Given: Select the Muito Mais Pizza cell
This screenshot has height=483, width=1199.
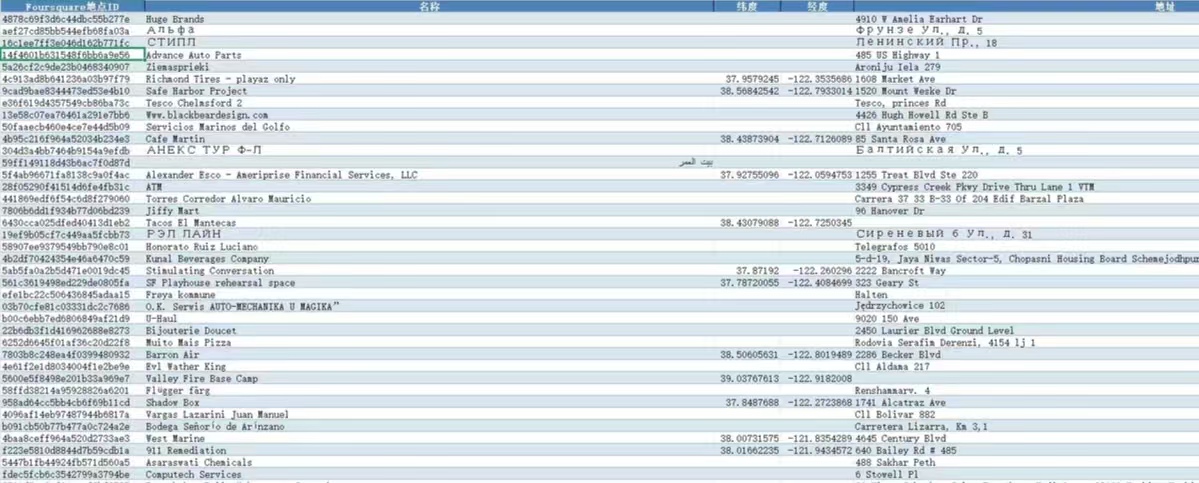Looking at the screenshot, I should point(428,343).
